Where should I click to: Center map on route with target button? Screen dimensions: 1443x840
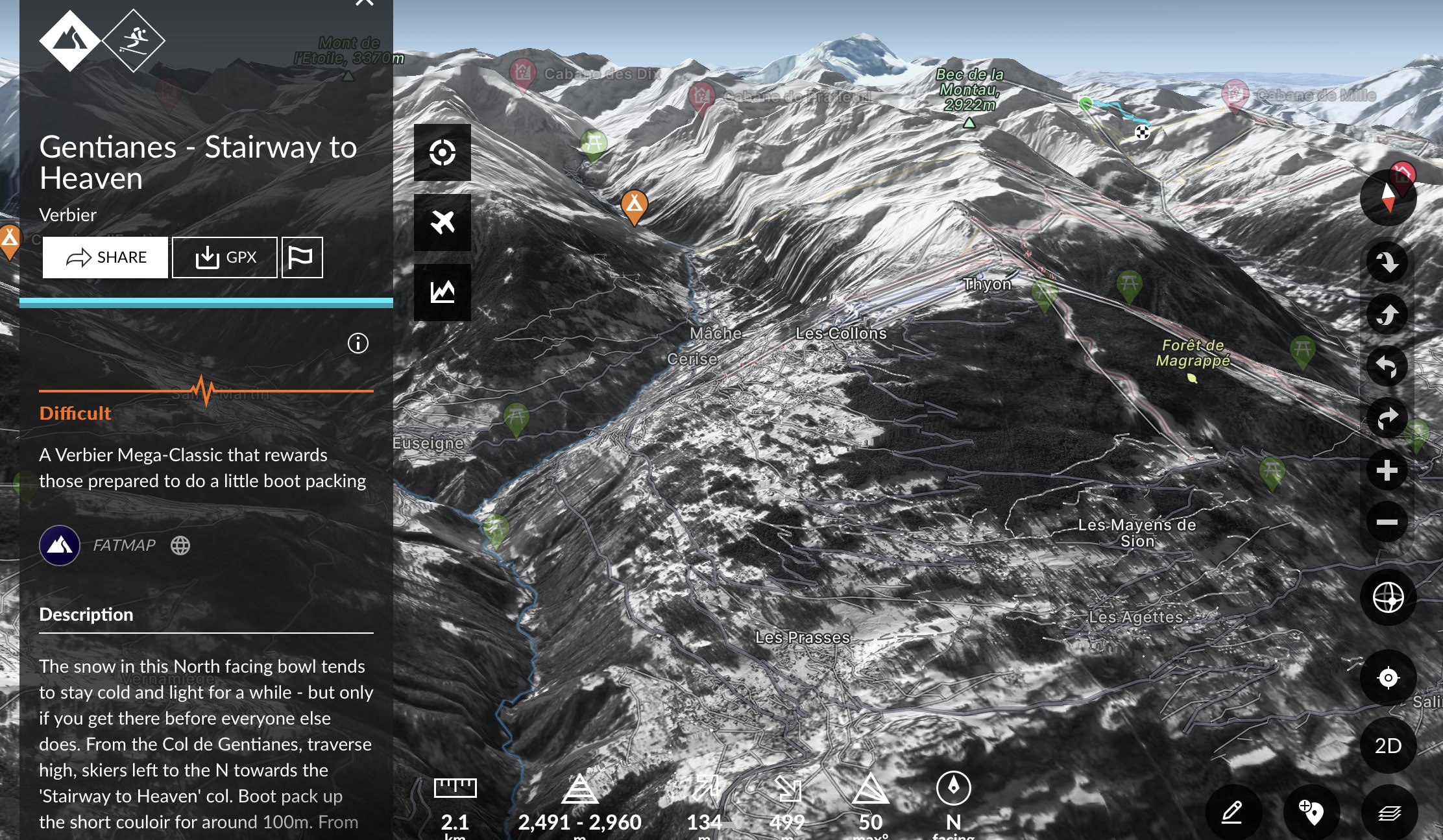pos(443,152)
